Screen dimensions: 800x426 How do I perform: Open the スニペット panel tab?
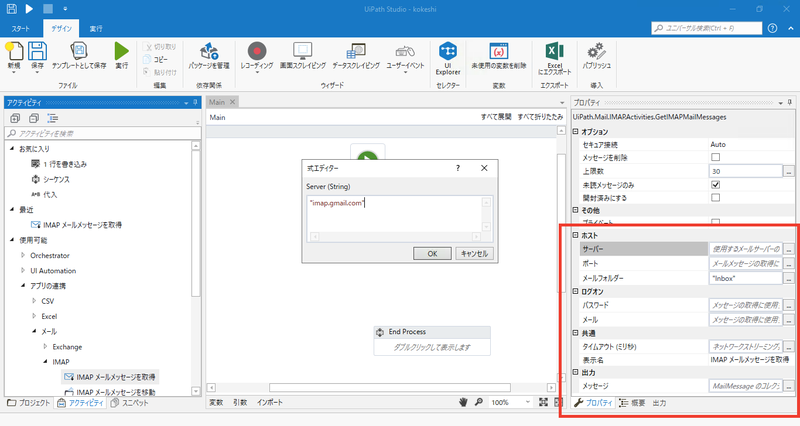tap(130, 403)
